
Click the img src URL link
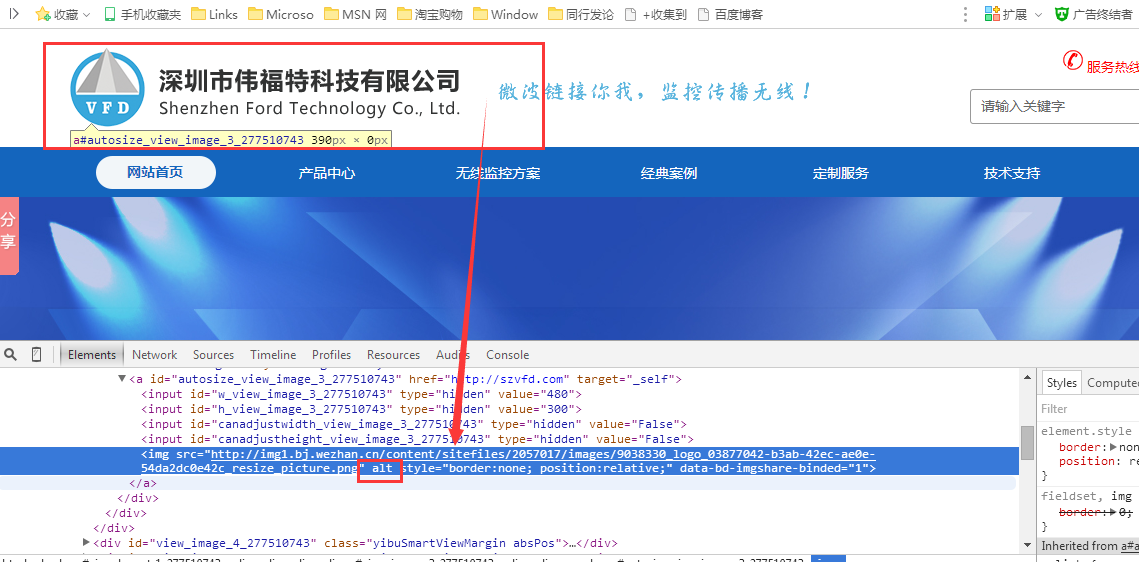click(x=508, y=461)
